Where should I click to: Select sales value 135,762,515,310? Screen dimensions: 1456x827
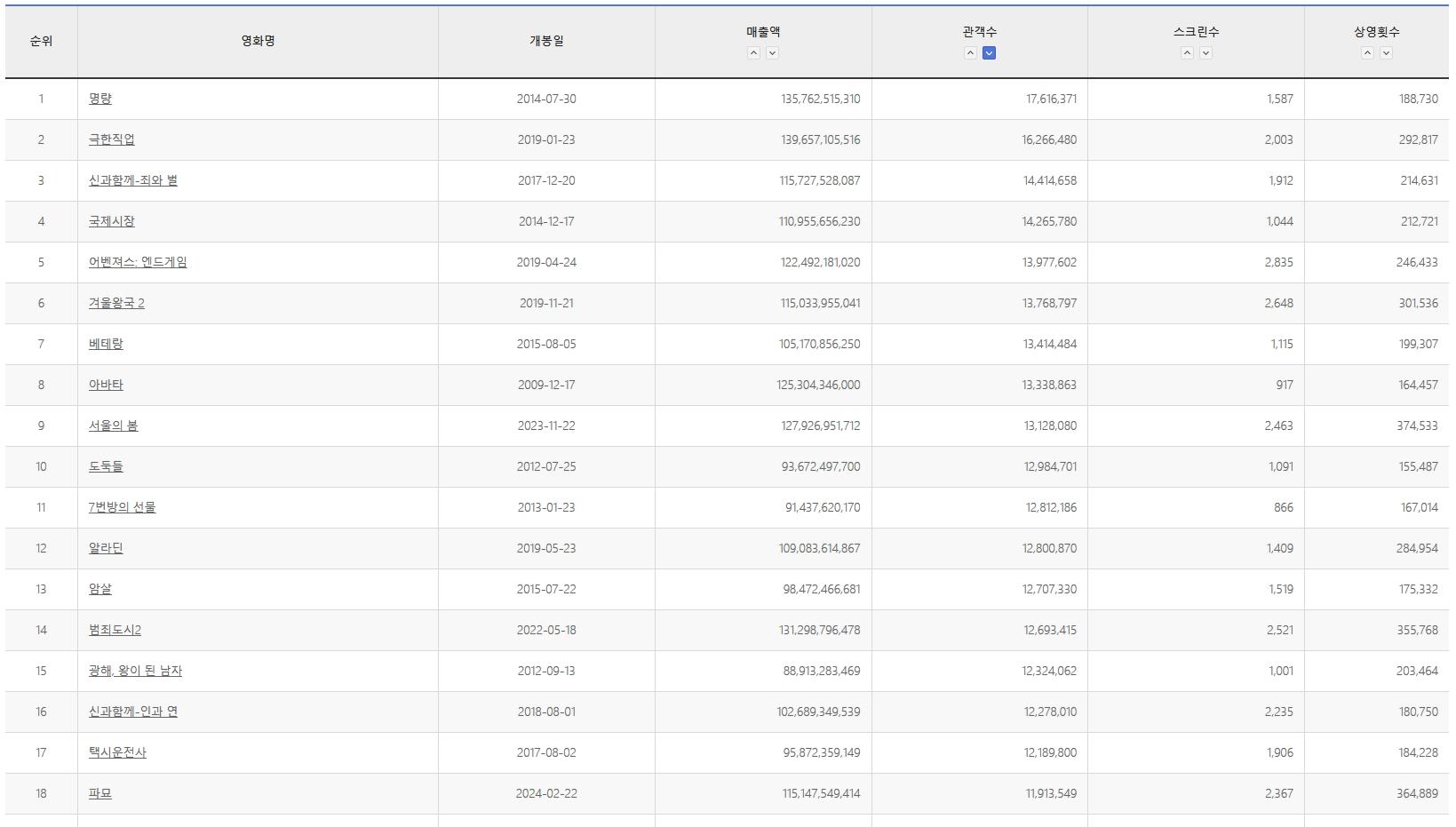pos(821,99)
